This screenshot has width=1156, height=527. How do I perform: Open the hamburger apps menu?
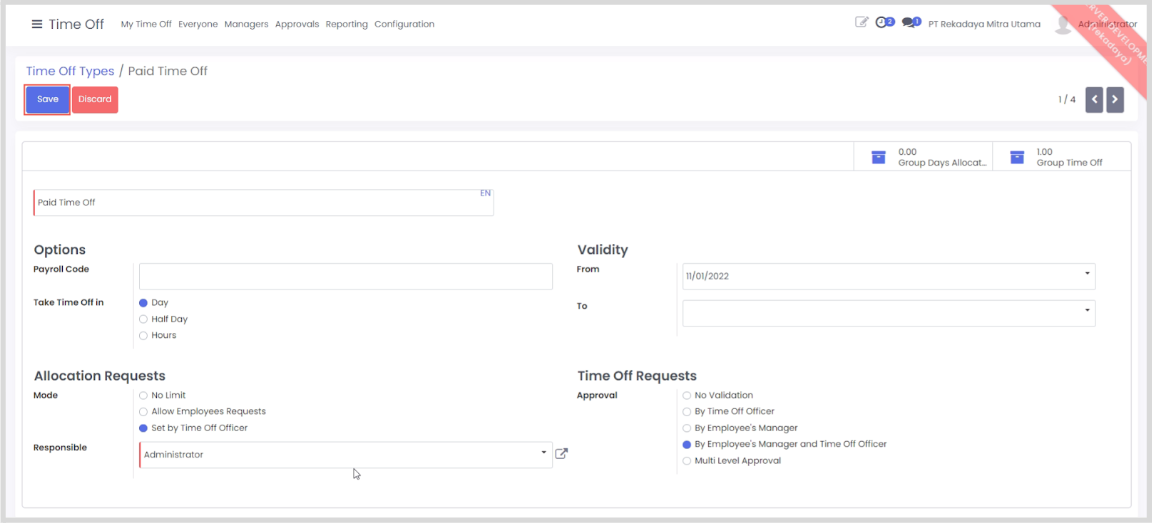point(37,24)
